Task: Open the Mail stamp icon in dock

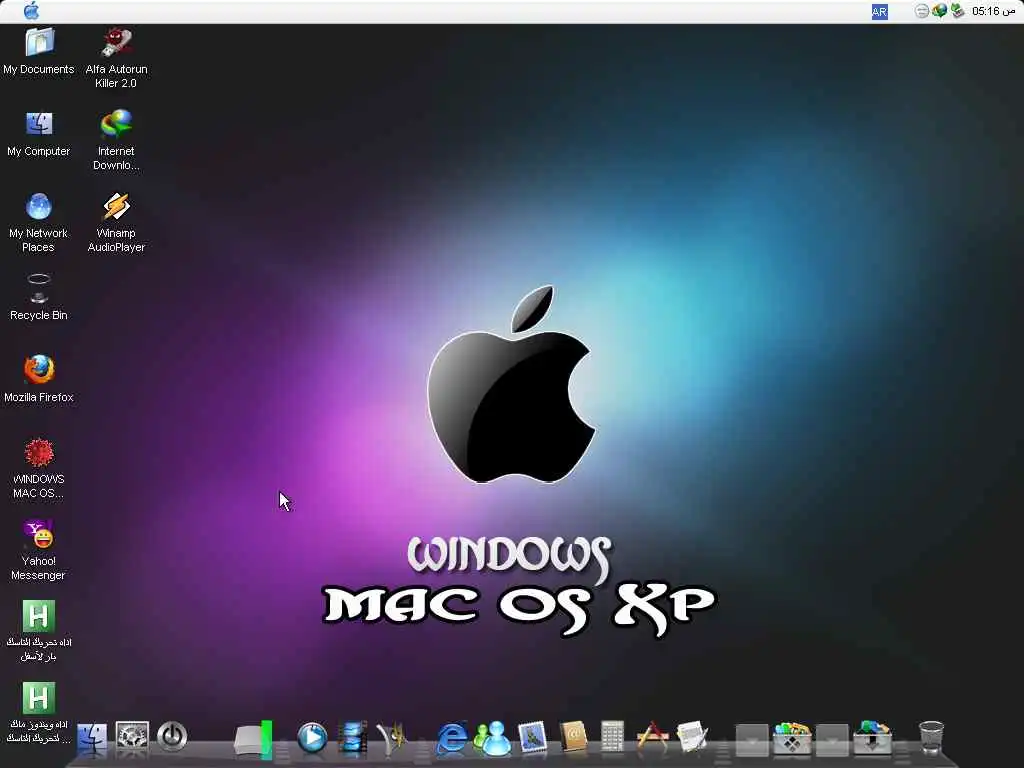Action: pos(532,737)
